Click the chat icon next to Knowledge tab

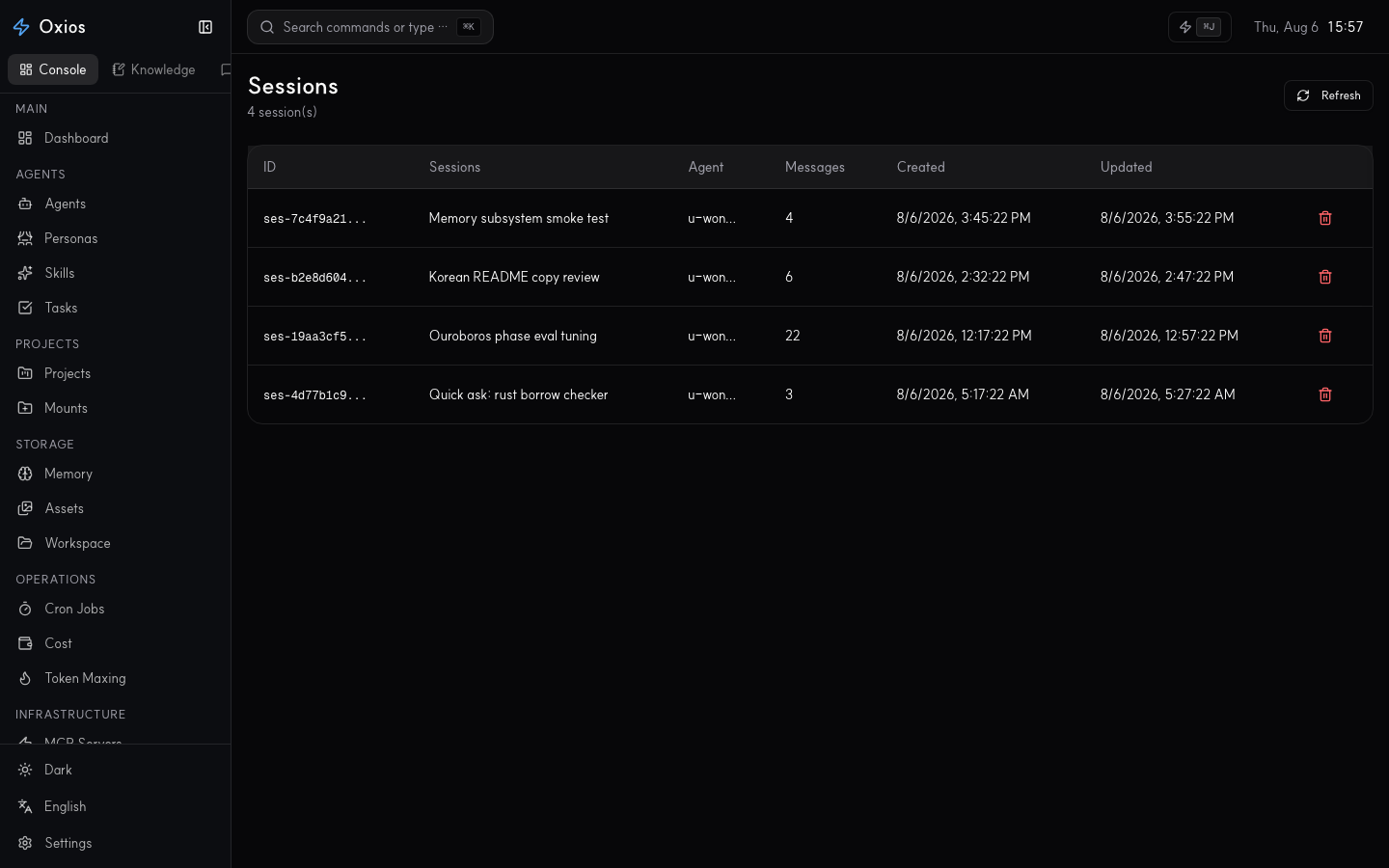tap(226, 69)
